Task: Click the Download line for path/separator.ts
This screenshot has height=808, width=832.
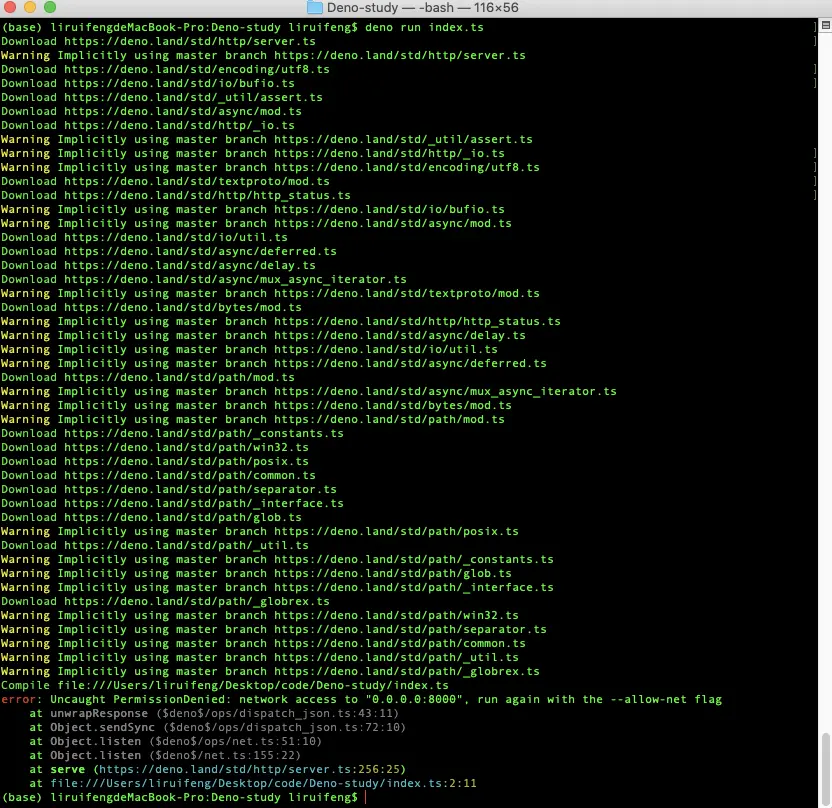Action: click(x=169, y=489)
